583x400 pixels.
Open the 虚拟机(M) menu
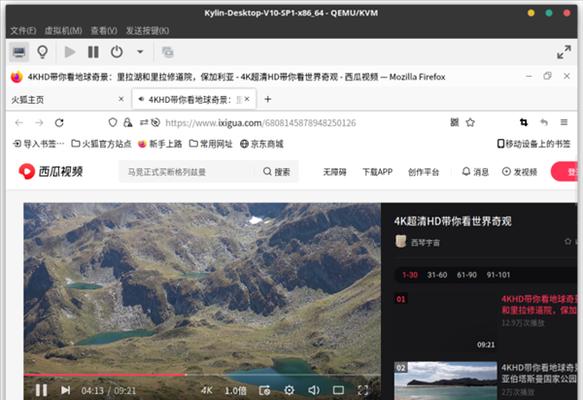click(63, 30)
